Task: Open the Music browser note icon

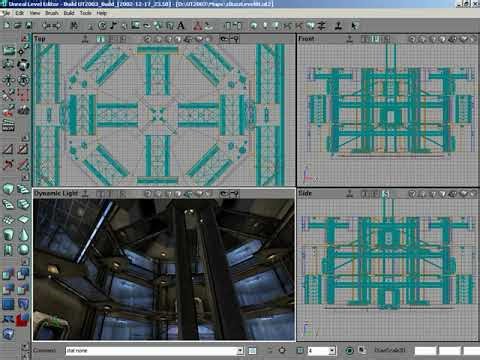Action: click(x=114, y=25)
